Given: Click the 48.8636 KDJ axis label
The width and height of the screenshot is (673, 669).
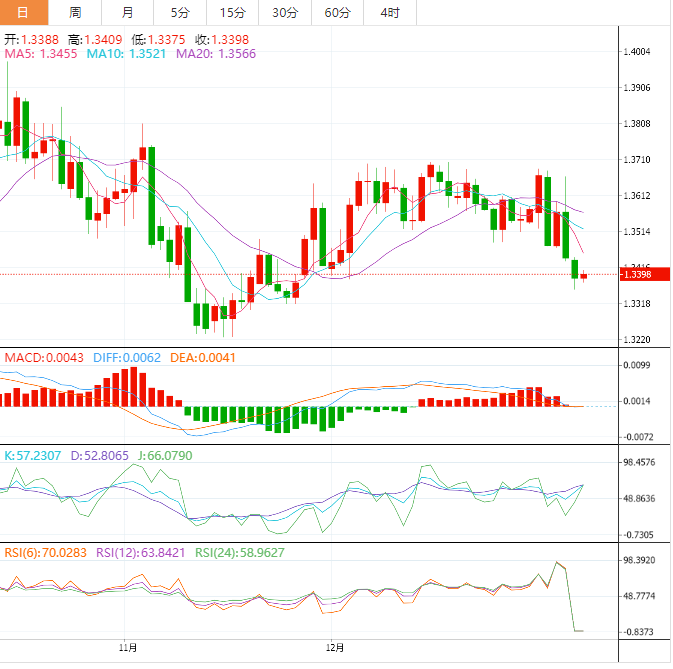Looking at the screenshot, I should pos(640,499).
